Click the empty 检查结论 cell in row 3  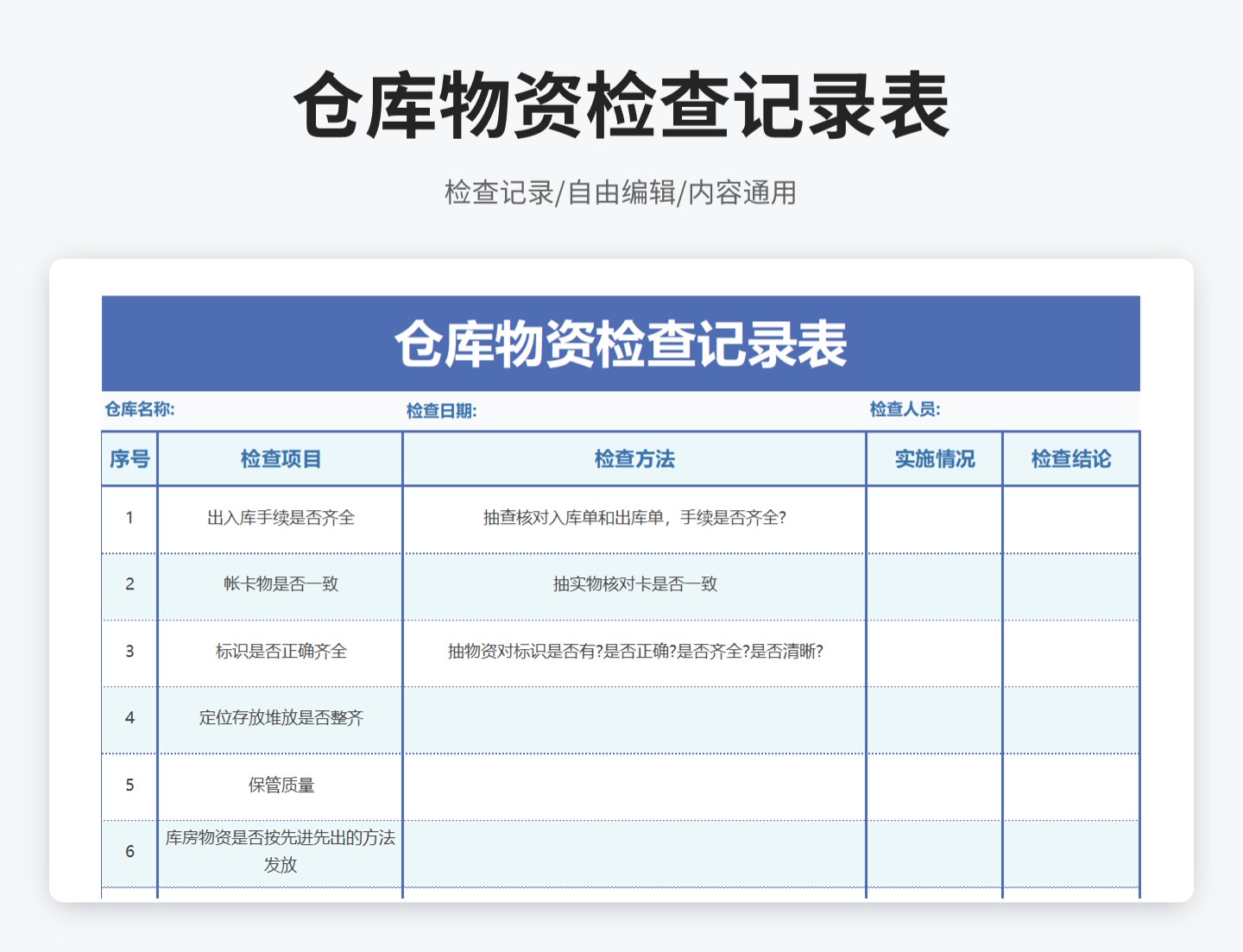point(1071,652)
